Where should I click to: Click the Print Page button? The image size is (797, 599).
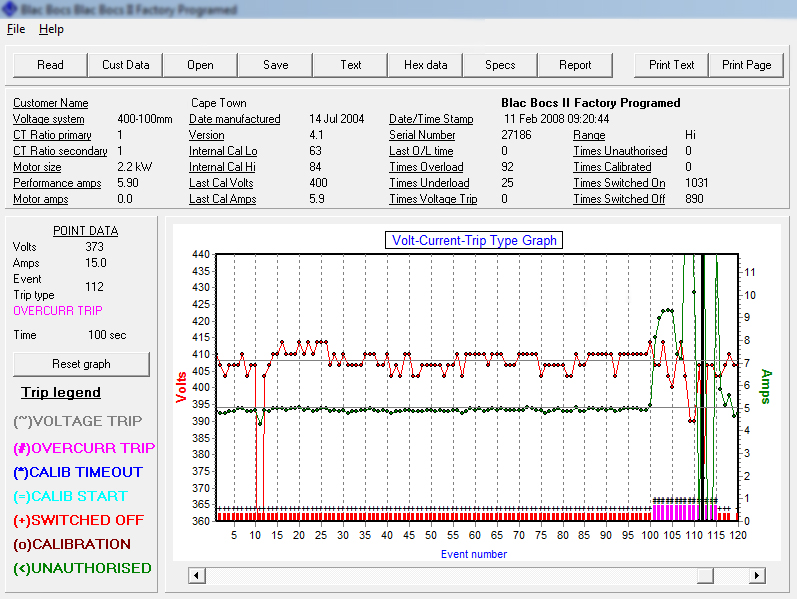point(747,65)
